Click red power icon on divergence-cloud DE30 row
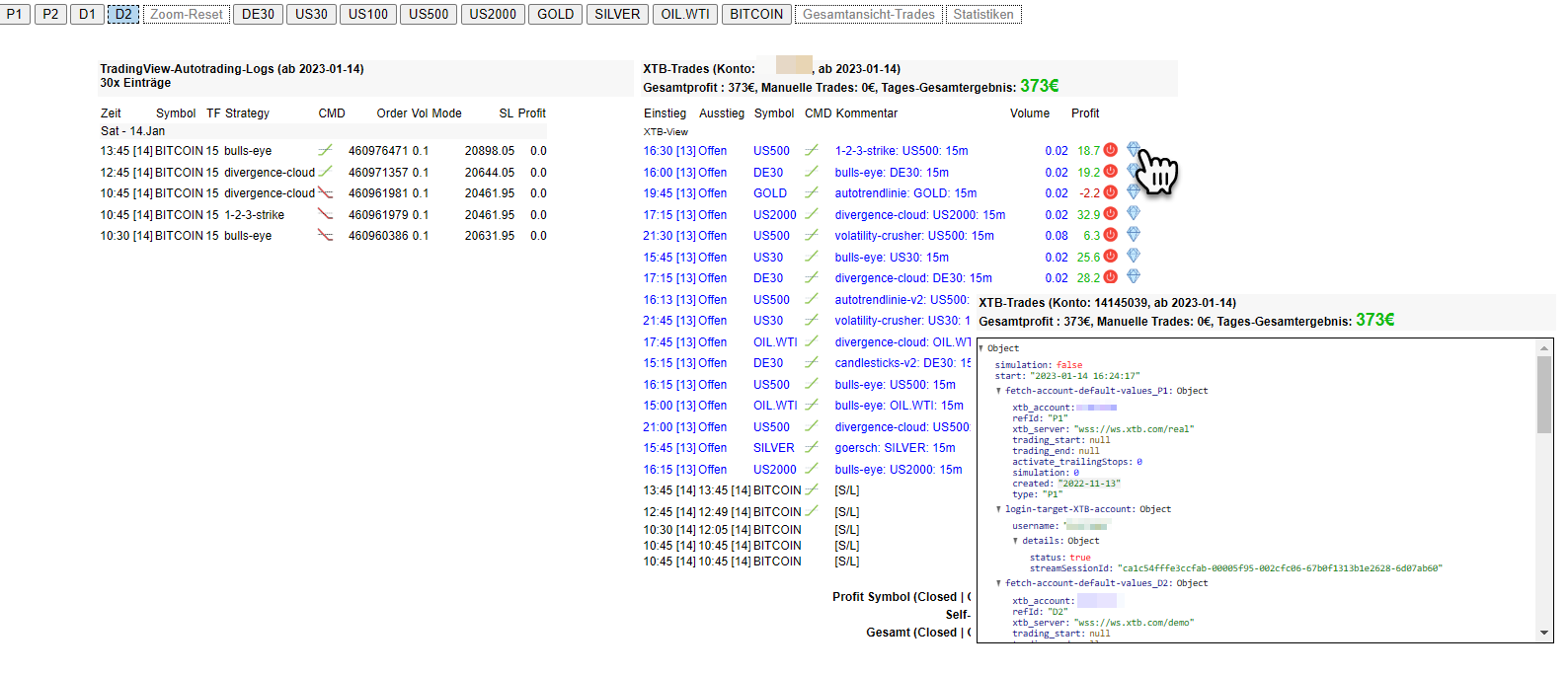 tap(1110, 277)
